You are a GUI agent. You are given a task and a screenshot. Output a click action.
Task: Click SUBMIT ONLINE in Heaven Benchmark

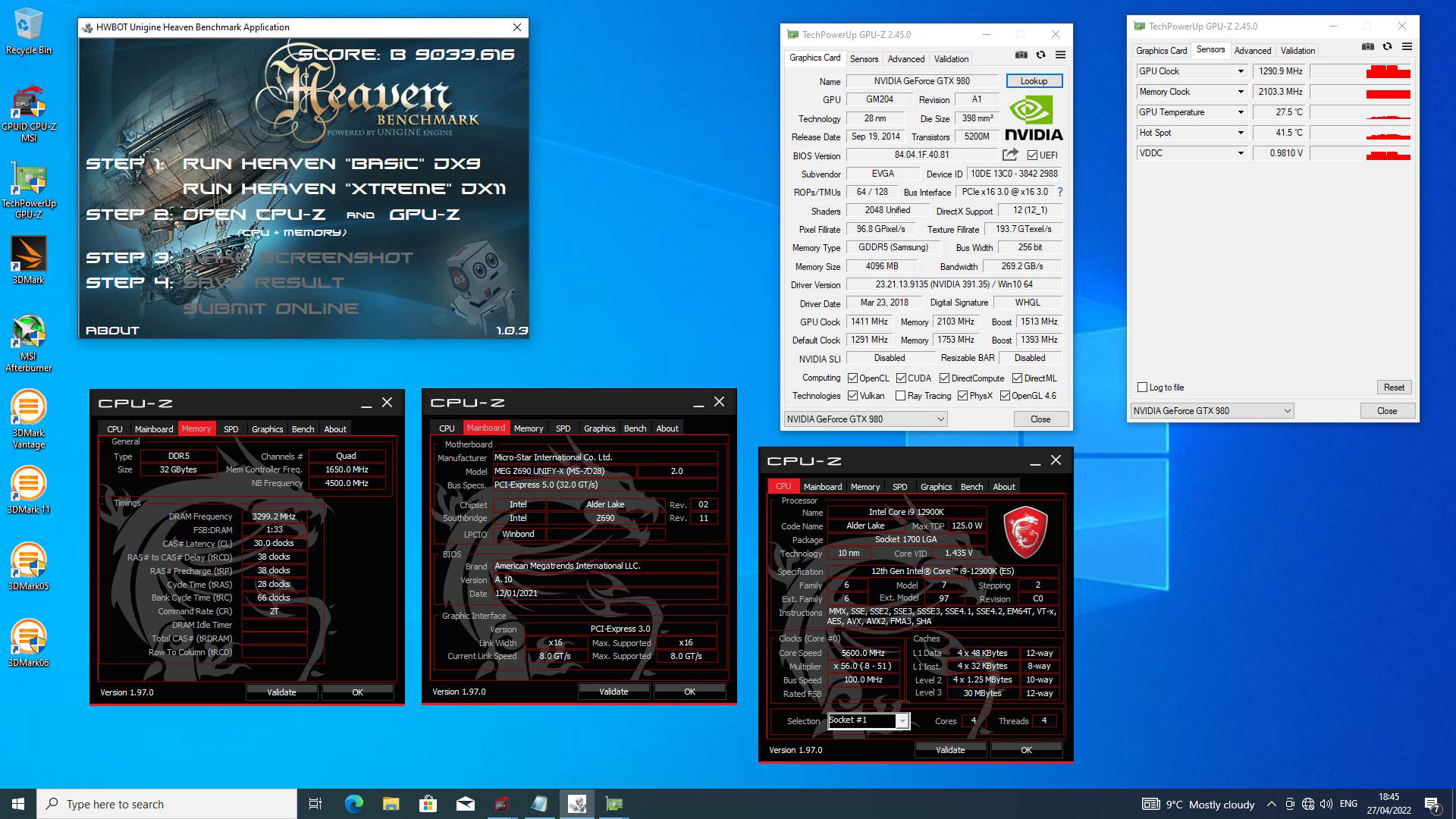pyautogui.click(x=270, y=309)
